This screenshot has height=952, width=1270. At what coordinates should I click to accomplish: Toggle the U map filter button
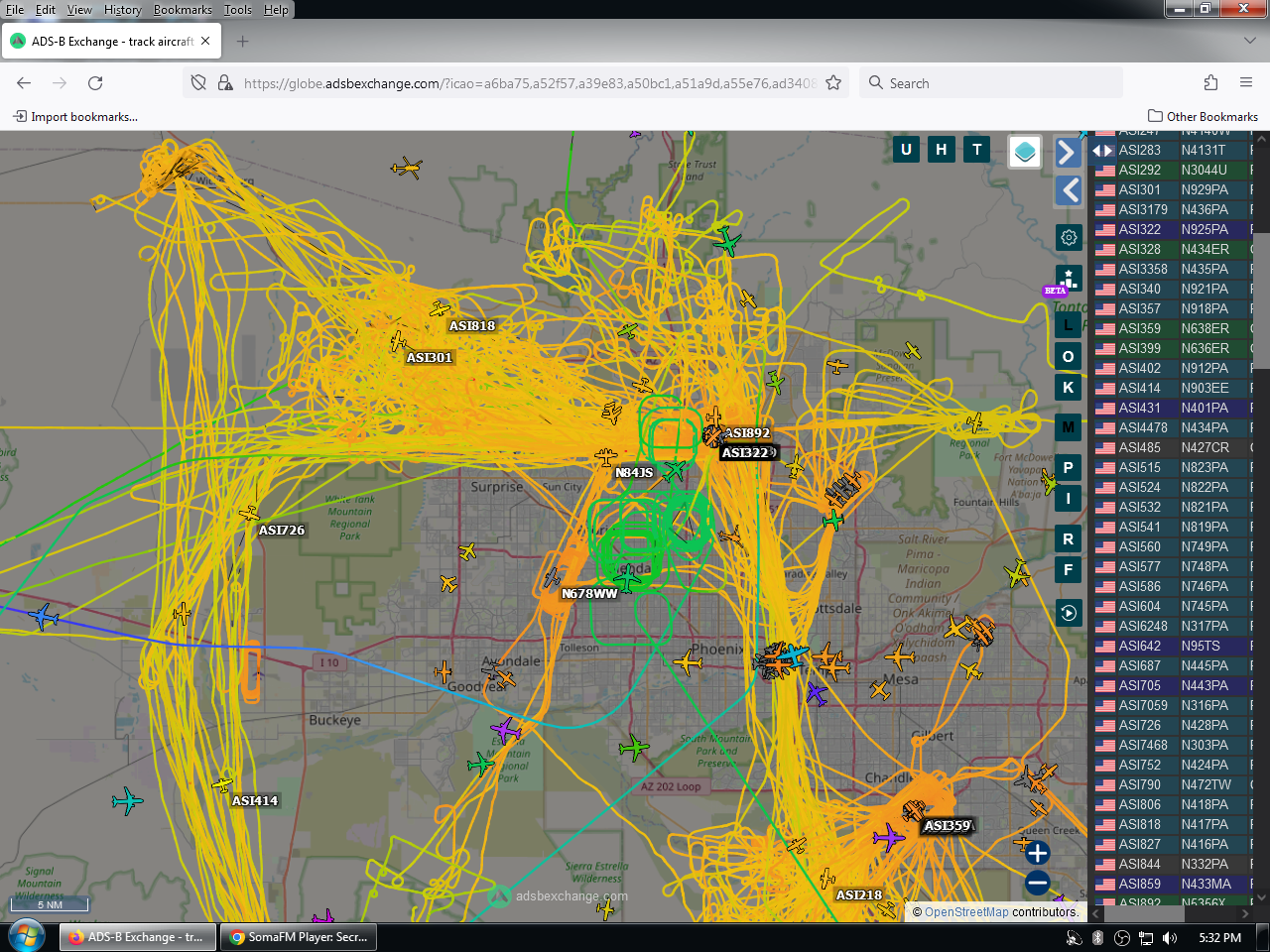click(x=906, y=150)
